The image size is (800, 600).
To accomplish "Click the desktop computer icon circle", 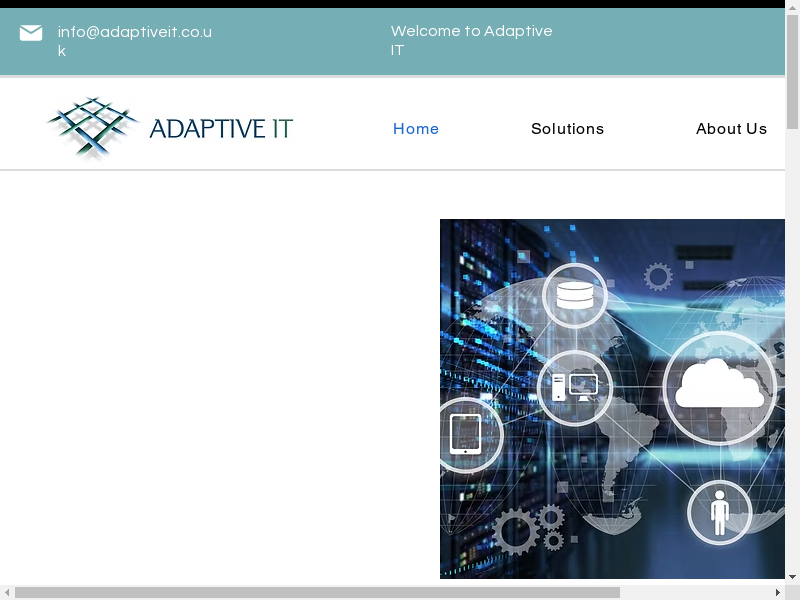I will point(575,387).
